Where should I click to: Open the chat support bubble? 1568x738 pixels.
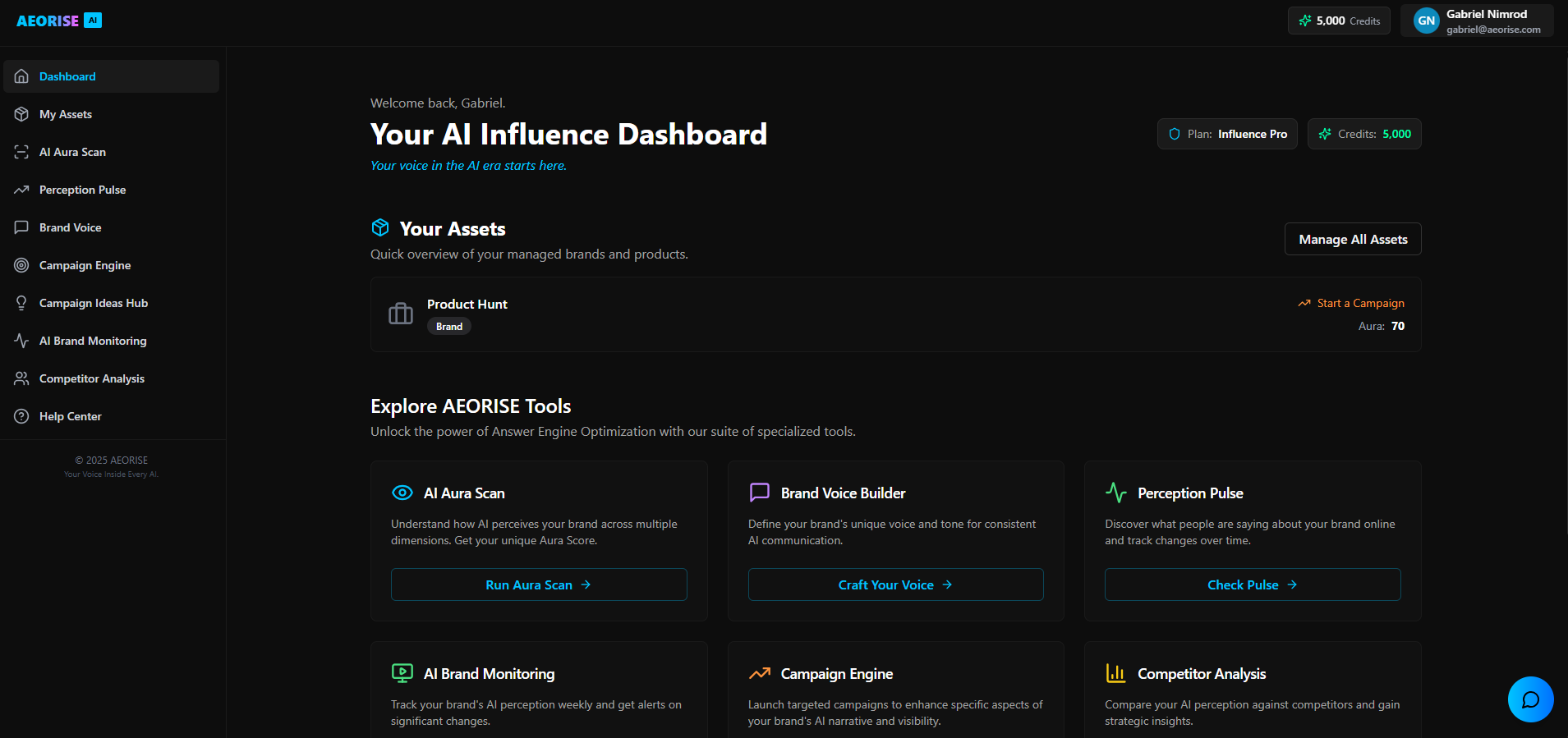point(1530,699)
